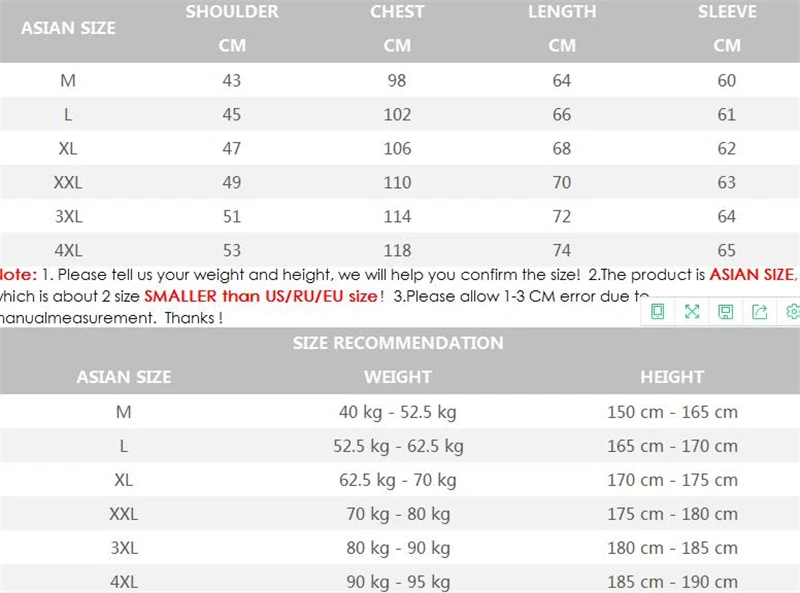
Task: Click the 62.5 kg - 70 kg weight cell
Action: click(398, 480)
